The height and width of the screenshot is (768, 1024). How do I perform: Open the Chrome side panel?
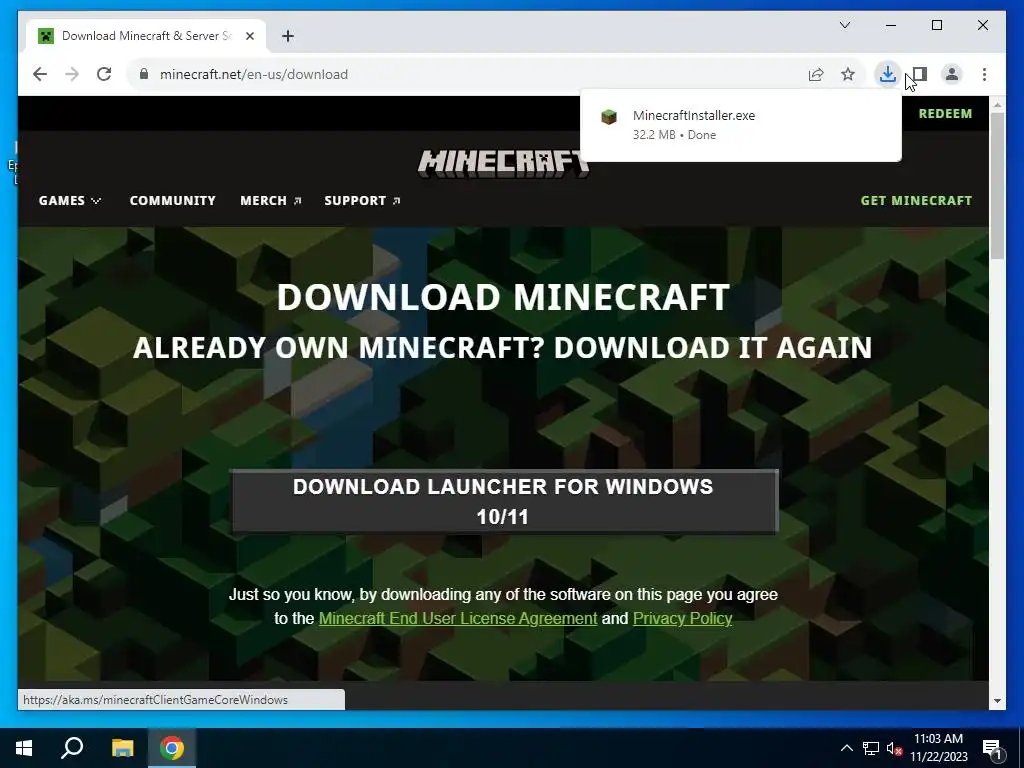(920, 74)
